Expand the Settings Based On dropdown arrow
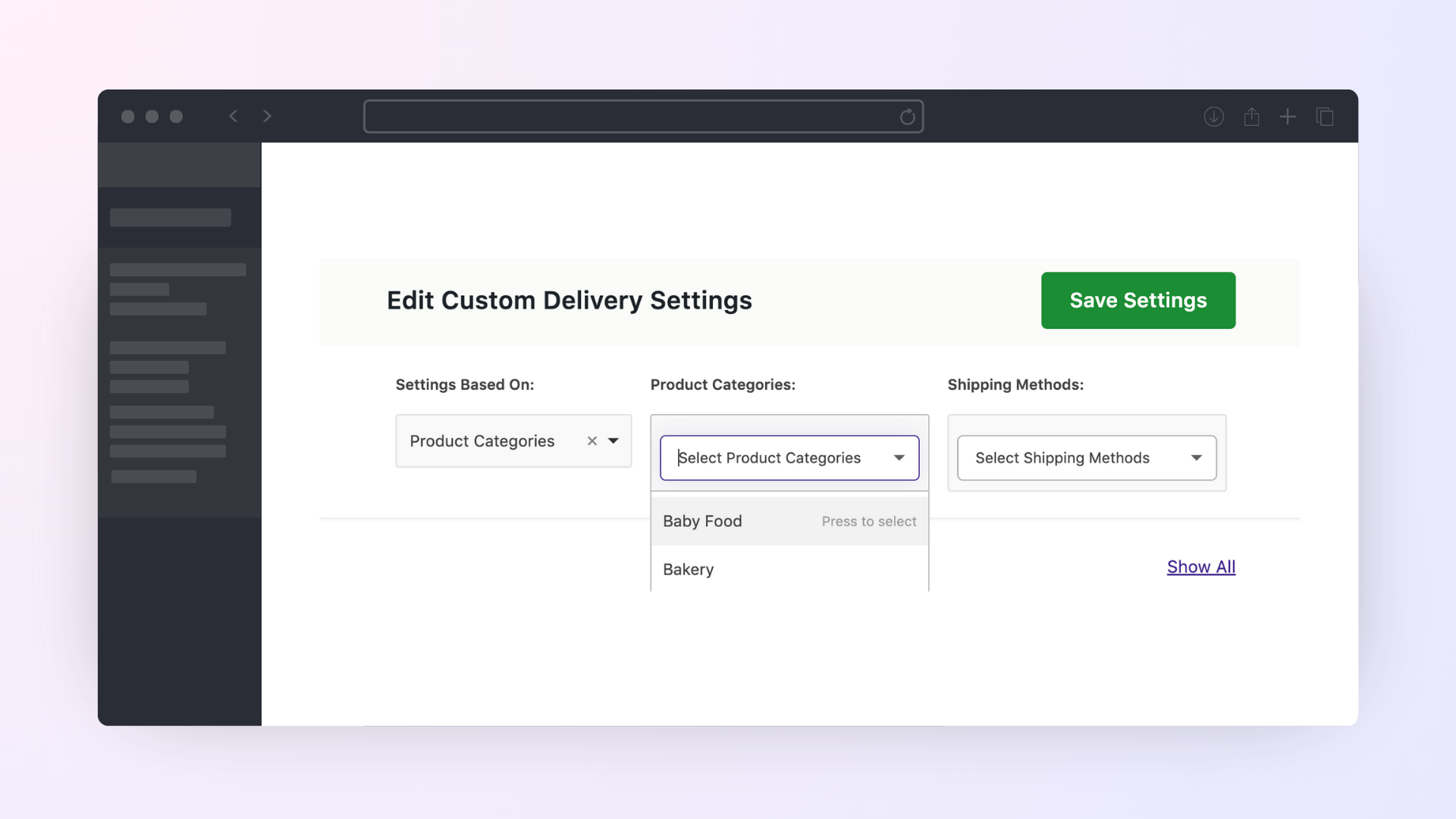 [613, 441]
